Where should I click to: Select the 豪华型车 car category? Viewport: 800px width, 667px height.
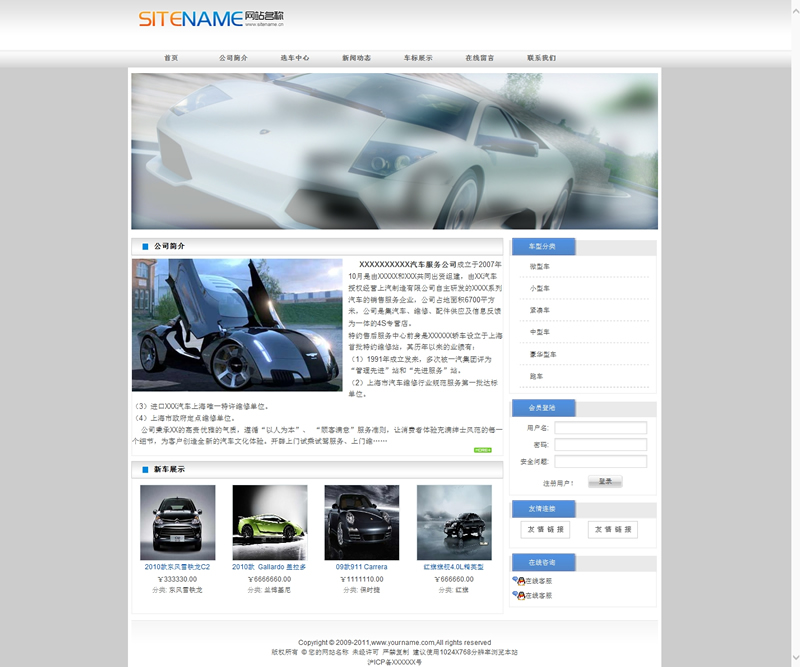543,355
